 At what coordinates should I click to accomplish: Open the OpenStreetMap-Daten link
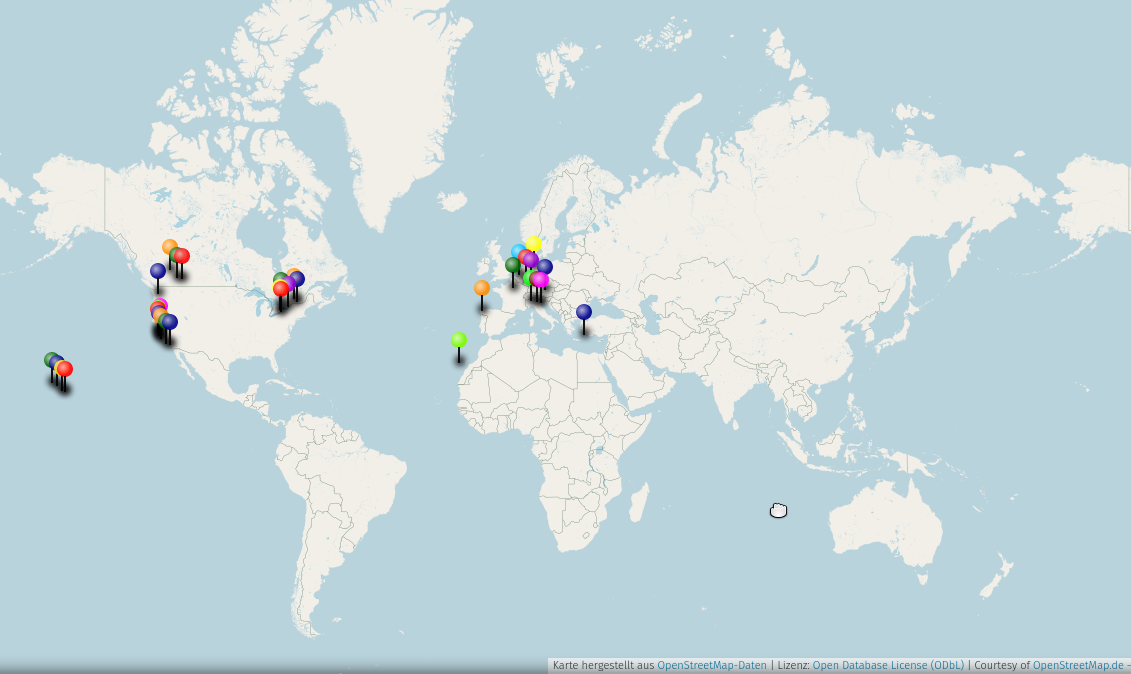(711, 665)
